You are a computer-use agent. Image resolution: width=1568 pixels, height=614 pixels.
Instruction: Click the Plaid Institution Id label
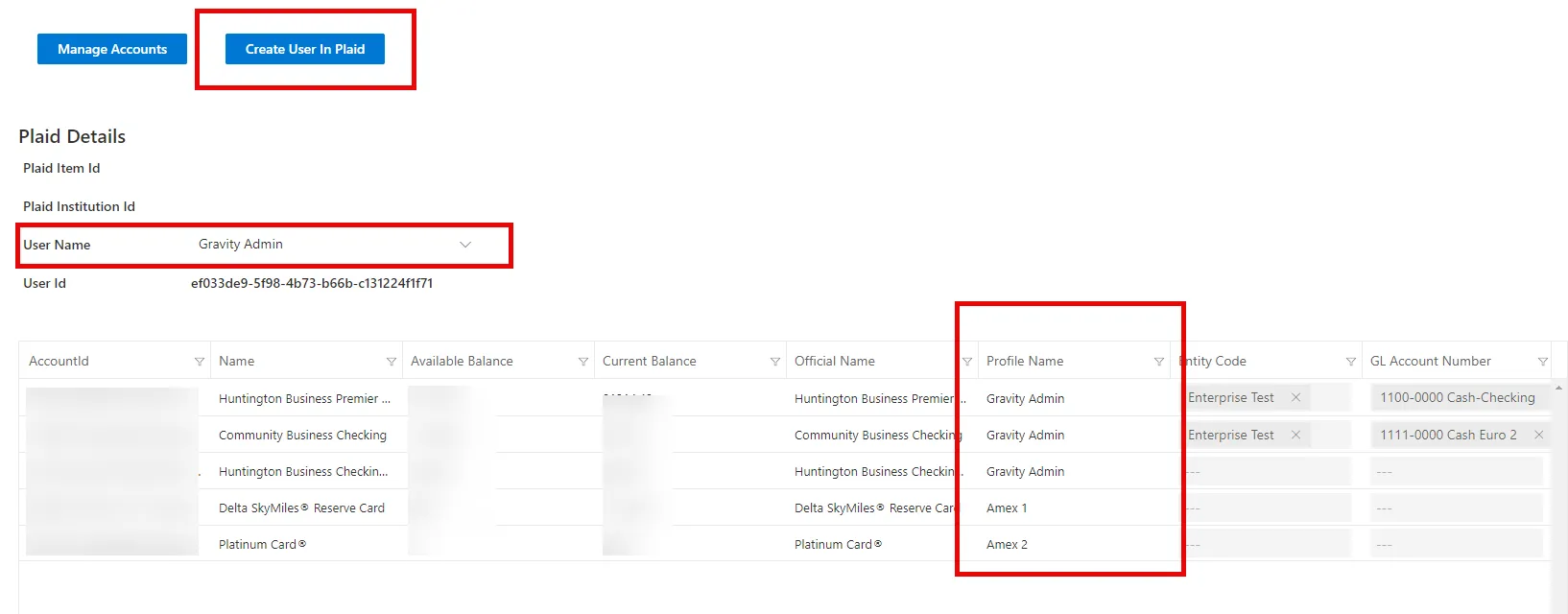79,206
